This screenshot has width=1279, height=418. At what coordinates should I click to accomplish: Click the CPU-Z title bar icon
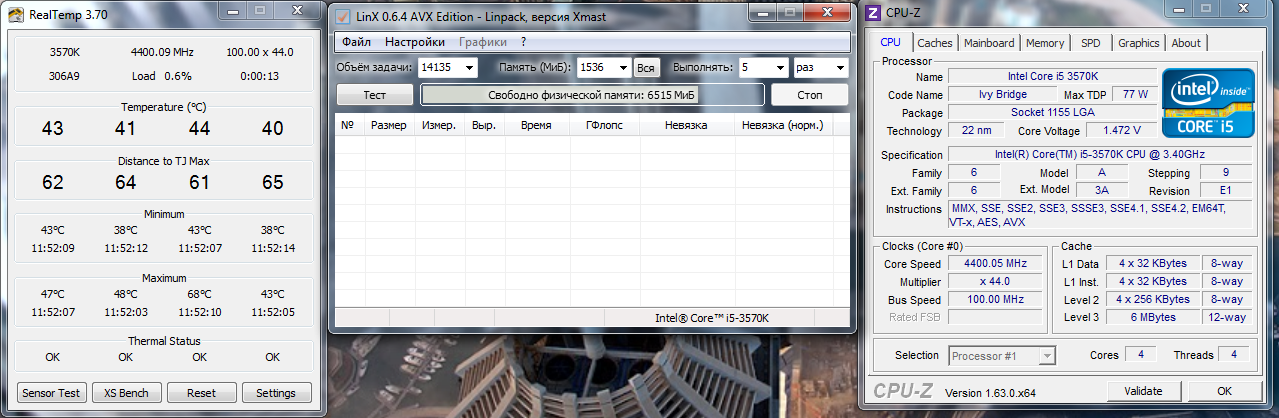[x=873, y=14]
